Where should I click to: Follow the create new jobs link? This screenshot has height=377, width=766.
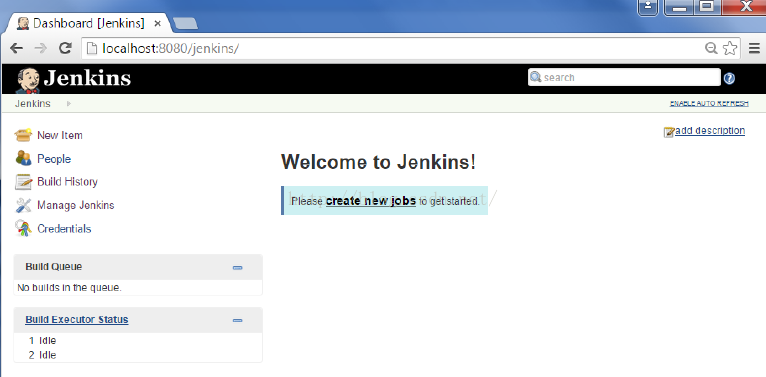[371, 201]
